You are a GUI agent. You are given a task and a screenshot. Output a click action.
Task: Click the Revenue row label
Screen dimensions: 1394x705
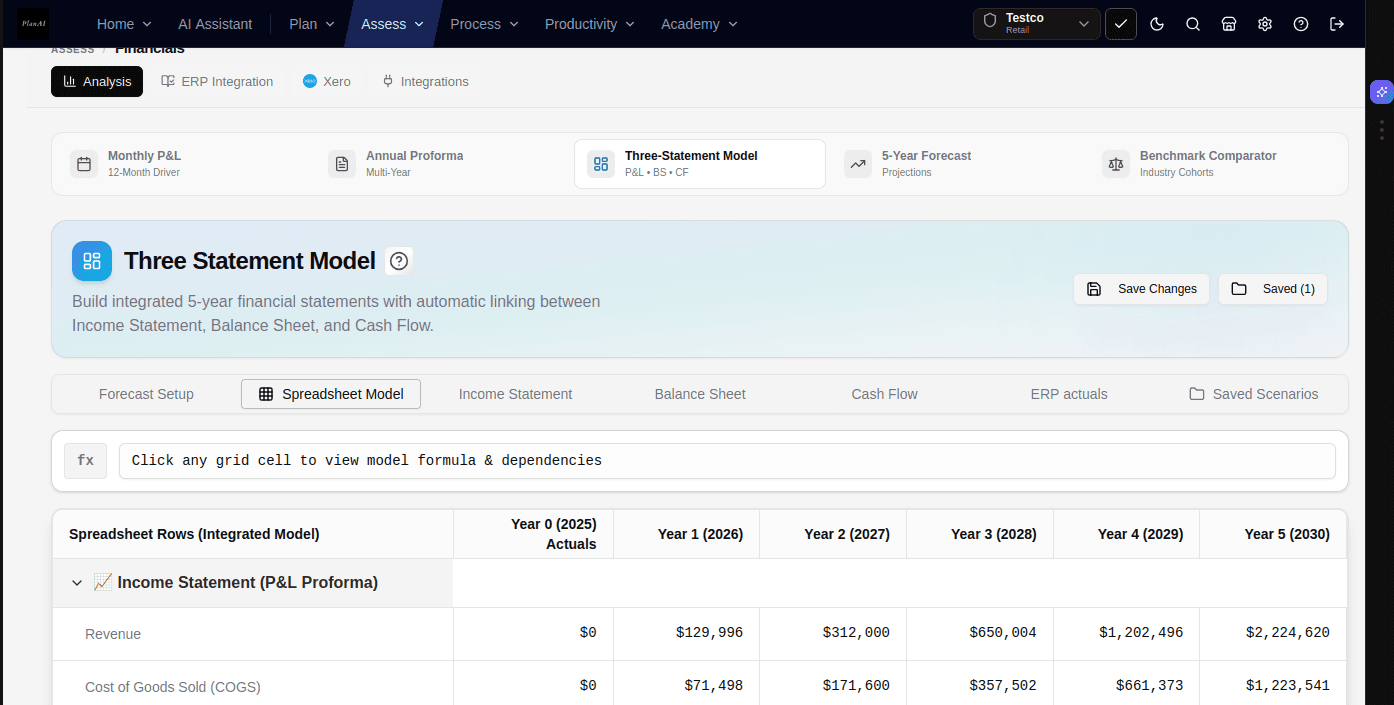(113, 634)
